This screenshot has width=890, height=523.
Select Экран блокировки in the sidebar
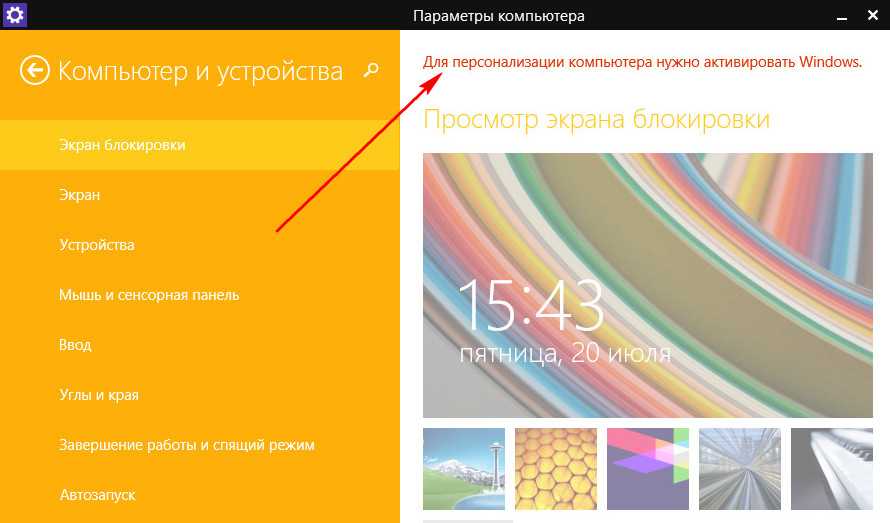coord(122,145)
